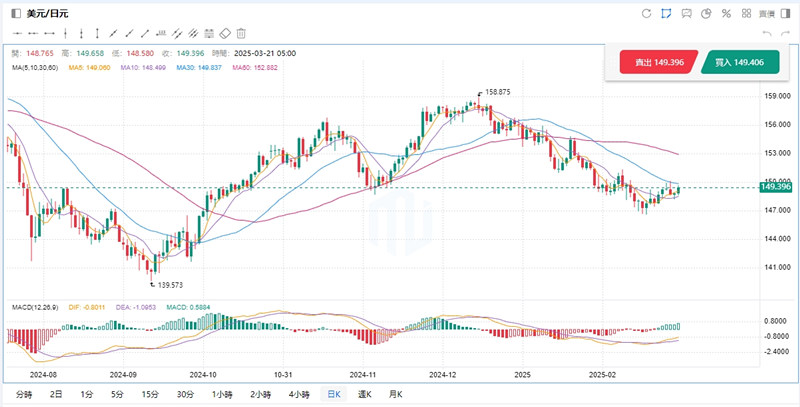This screenshot has height=407, width=800.
Task: Switch to the 日K timeframe tab
Action: 335,394
